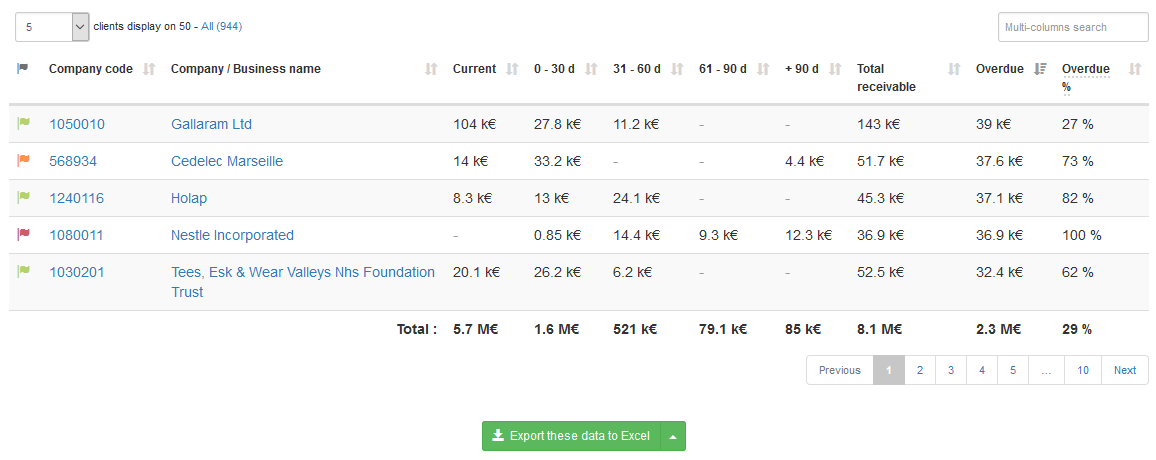This screenshot has width=1156, height=460.
Task: Jump to page 10
Action: click(x=1083, y=370)
